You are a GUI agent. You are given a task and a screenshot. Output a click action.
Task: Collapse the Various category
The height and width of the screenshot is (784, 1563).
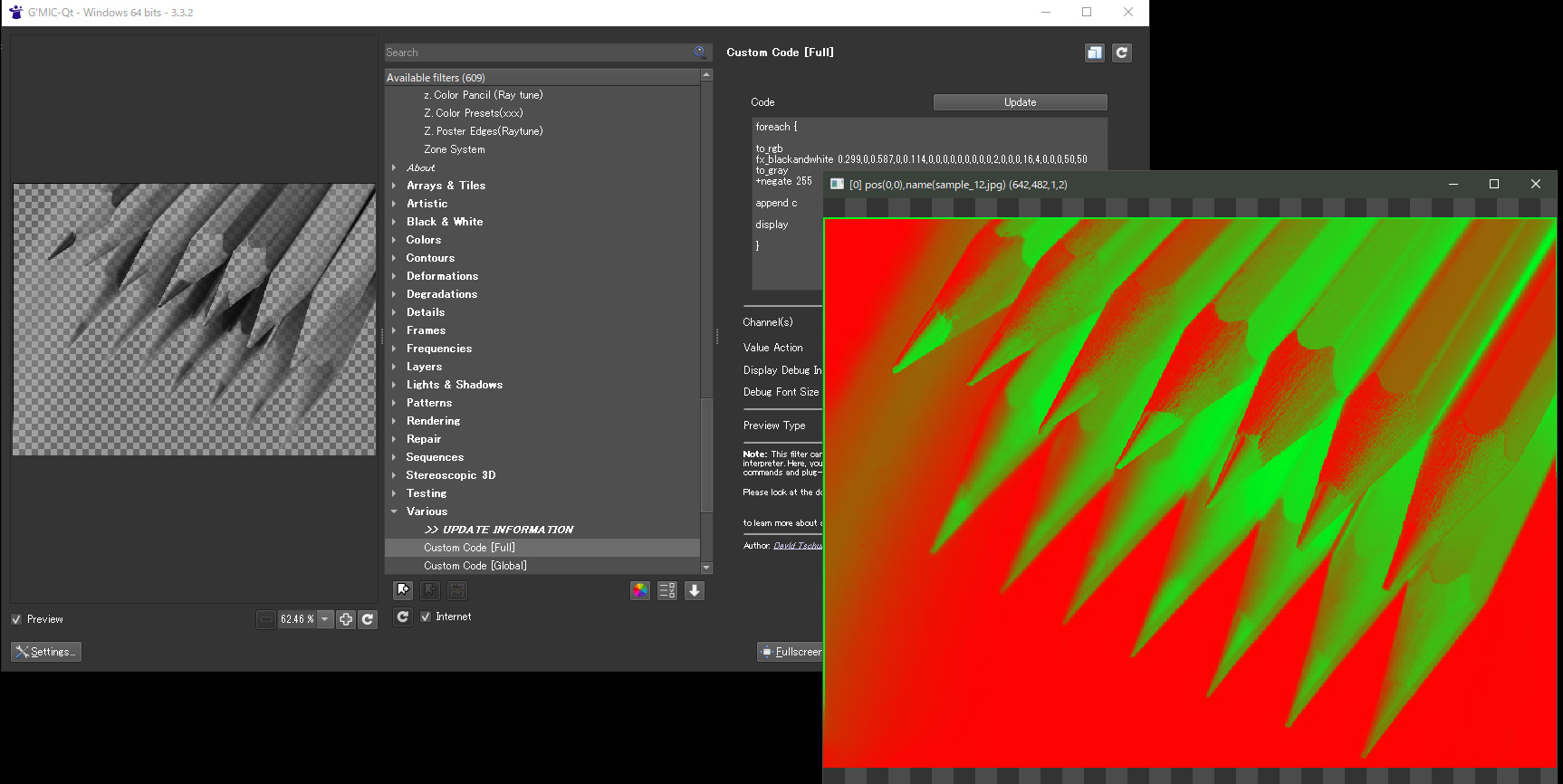click(x=394, y=512)
